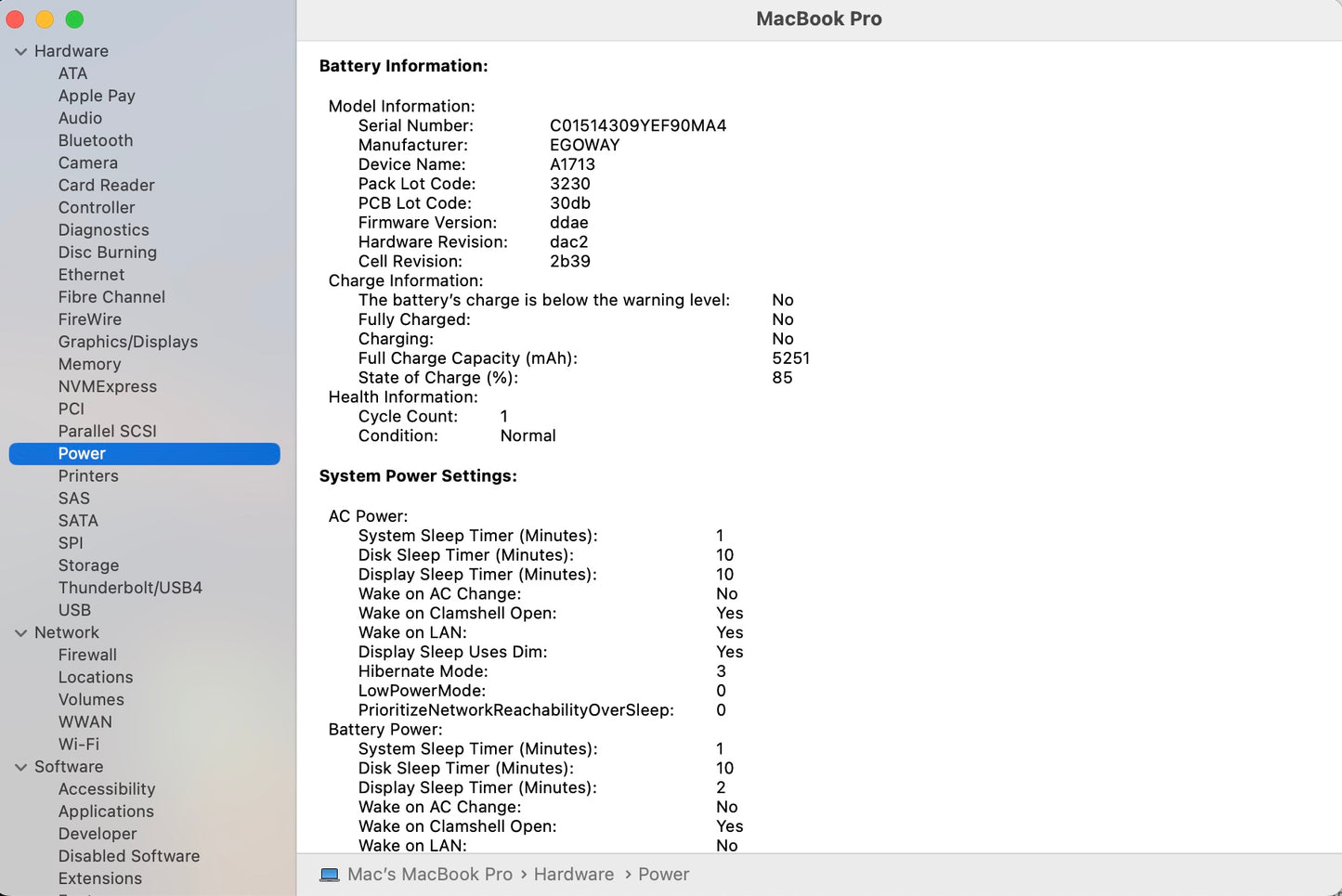Show the NVMExpress information
The height and width of the screenshot is (896, 1342).
(x=107, y=386)
